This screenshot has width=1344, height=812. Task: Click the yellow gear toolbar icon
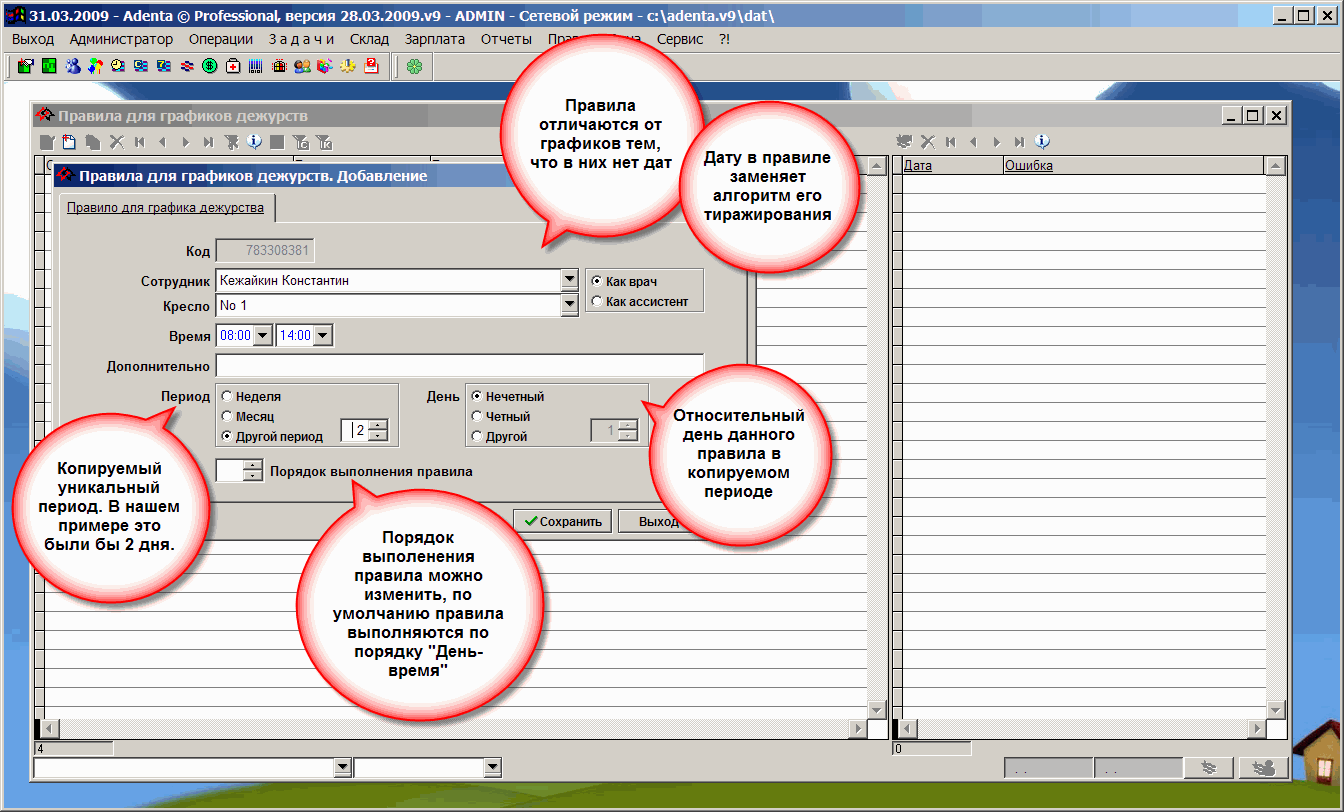[348, 67]
